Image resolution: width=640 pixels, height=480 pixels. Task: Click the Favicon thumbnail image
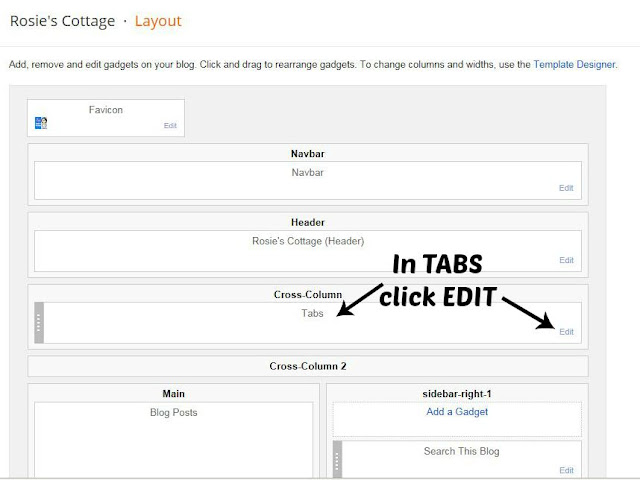(41, 123)
